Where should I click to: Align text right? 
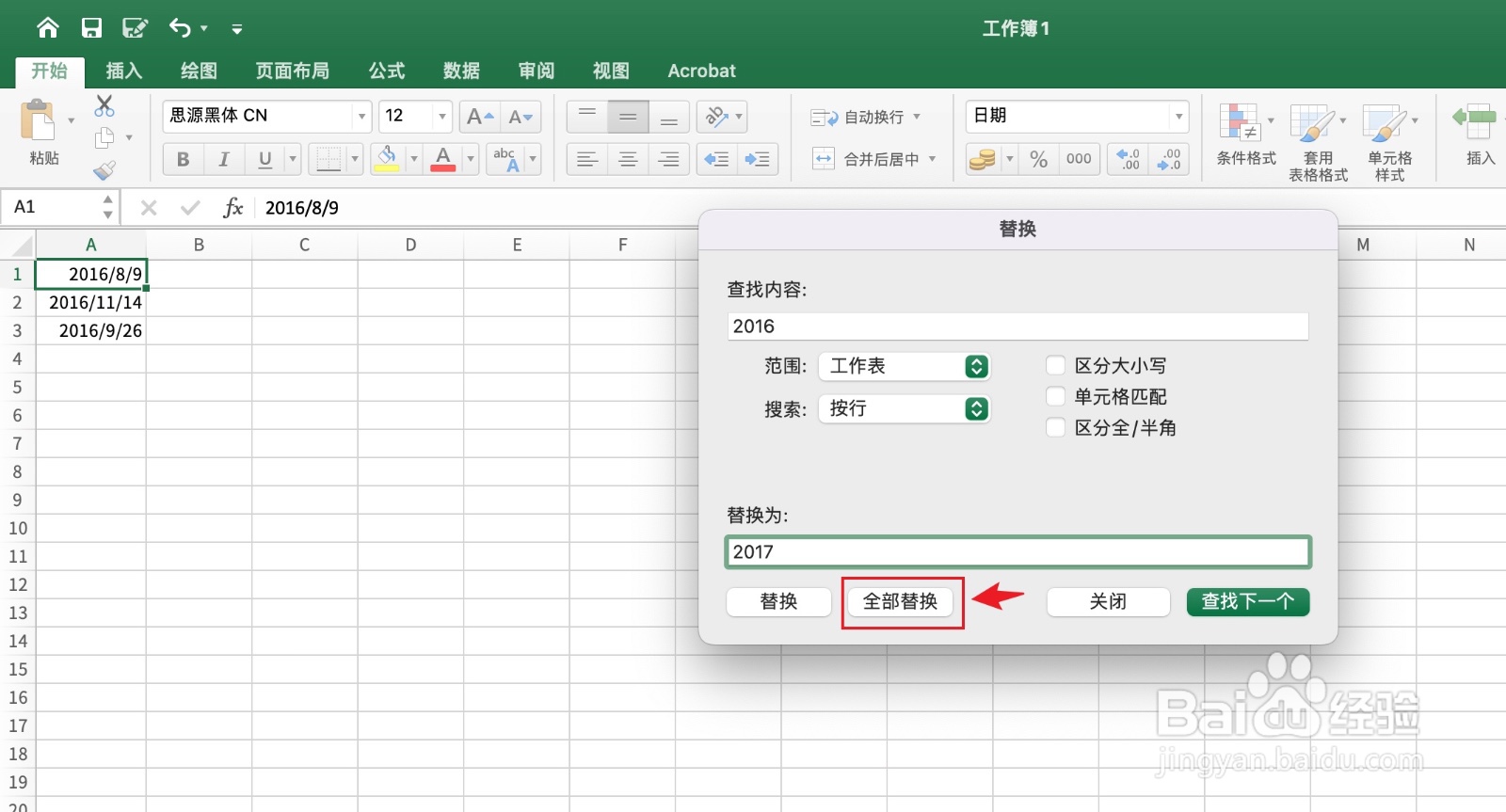668,159
